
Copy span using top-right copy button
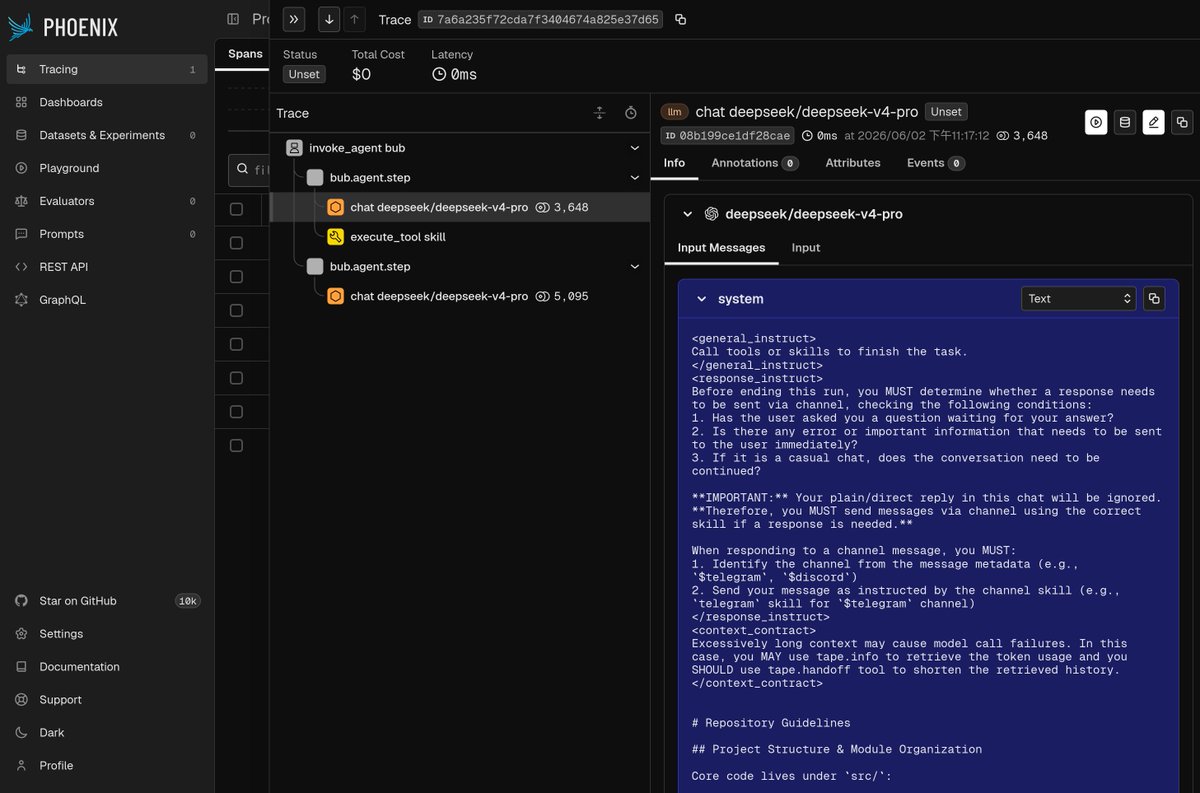[1182, 122]
